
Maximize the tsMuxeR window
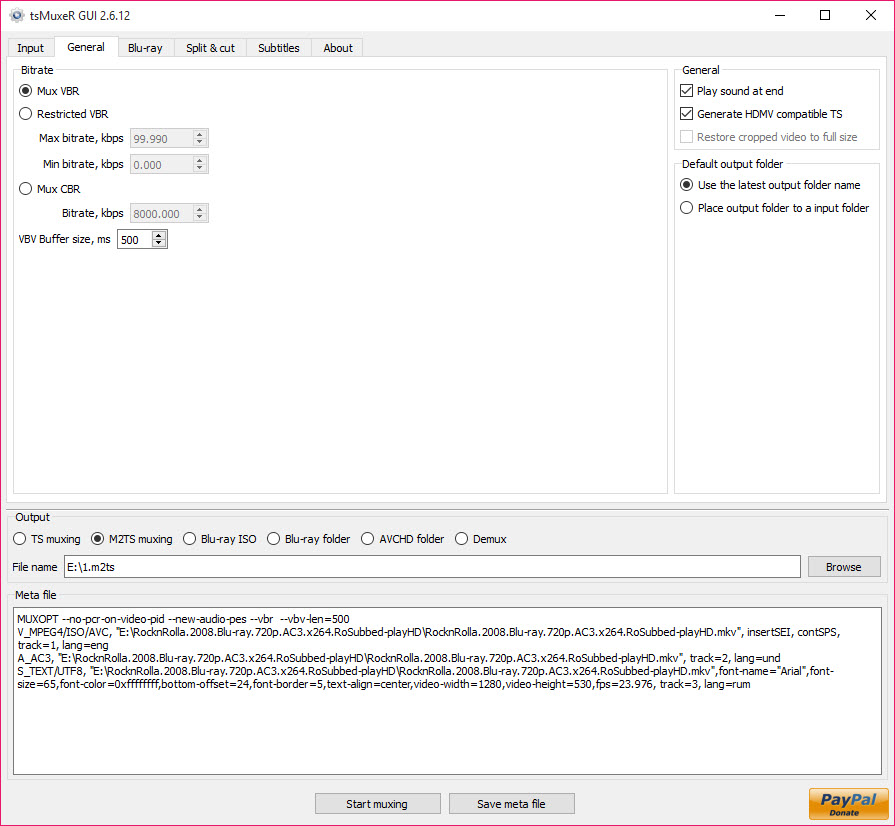coord(825,15)
